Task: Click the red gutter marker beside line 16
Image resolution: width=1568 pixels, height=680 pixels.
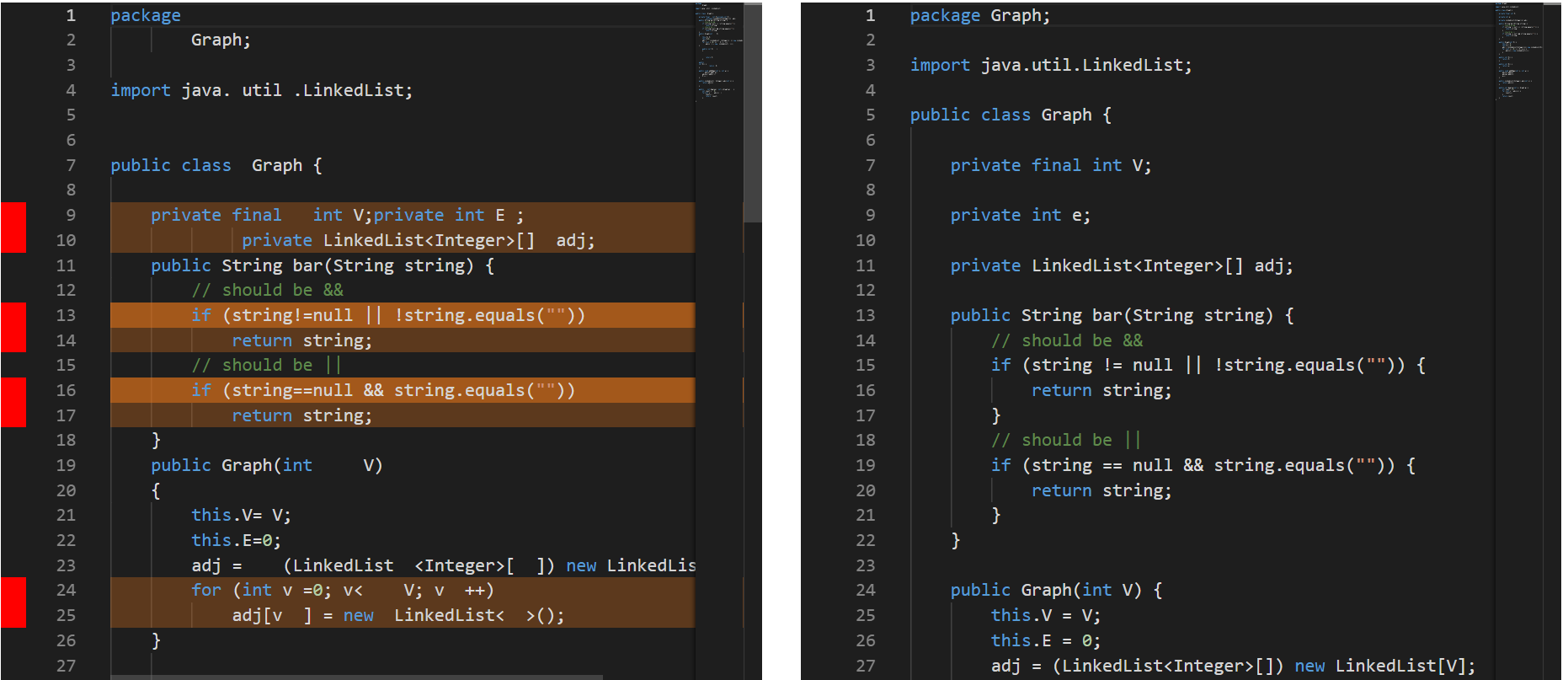Action: point(13,403)
